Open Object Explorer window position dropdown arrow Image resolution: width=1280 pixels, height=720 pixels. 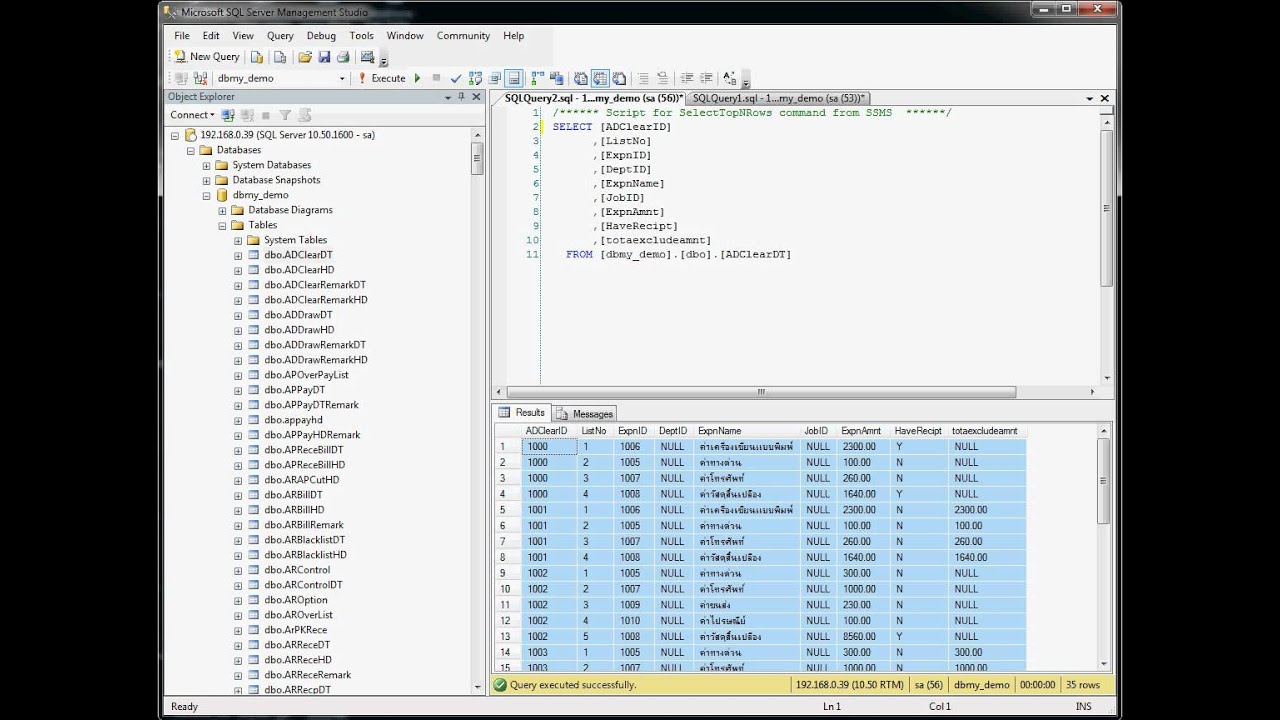[448, 97]
